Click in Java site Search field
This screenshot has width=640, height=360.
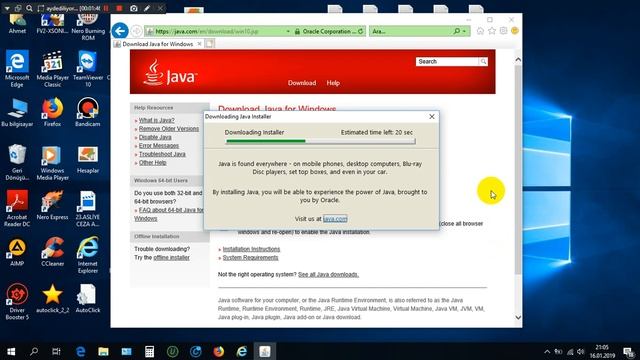[447, 62]
